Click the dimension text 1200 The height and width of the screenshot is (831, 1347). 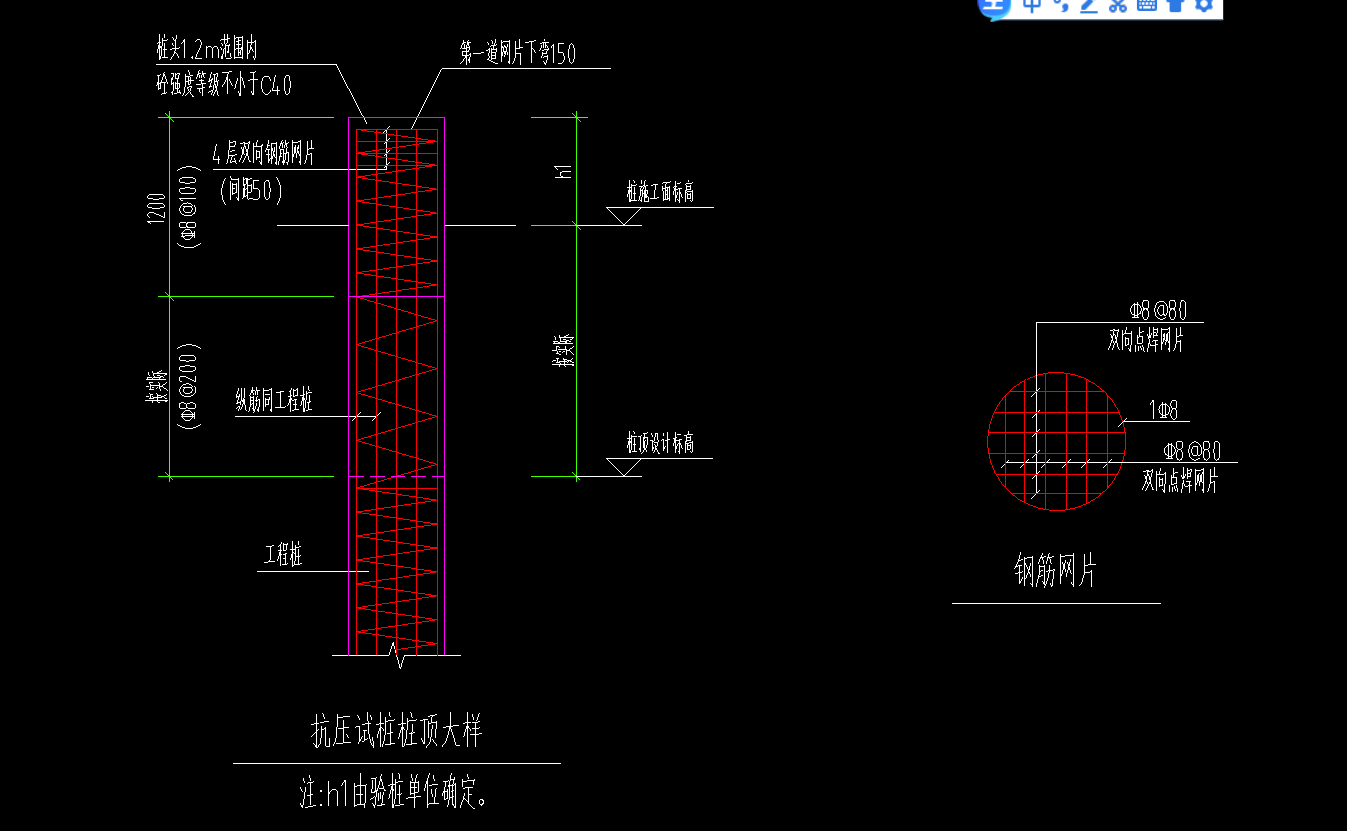(157, 208)
